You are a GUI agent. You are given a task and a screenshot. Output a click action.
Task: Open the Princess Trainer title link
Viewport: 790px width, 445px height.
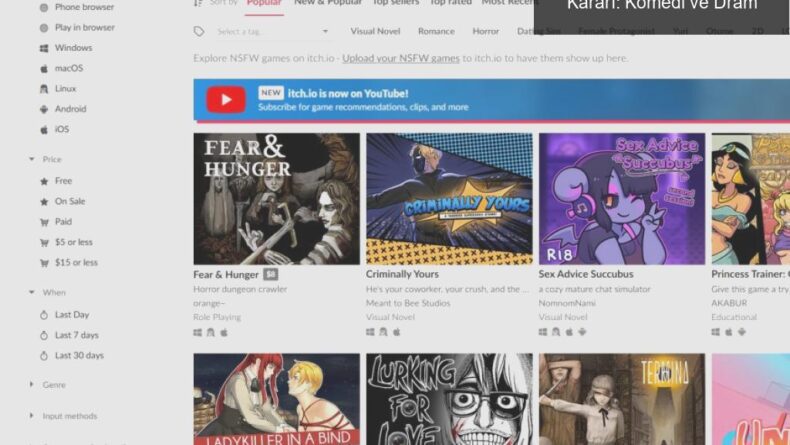click(x=750, y=274)
